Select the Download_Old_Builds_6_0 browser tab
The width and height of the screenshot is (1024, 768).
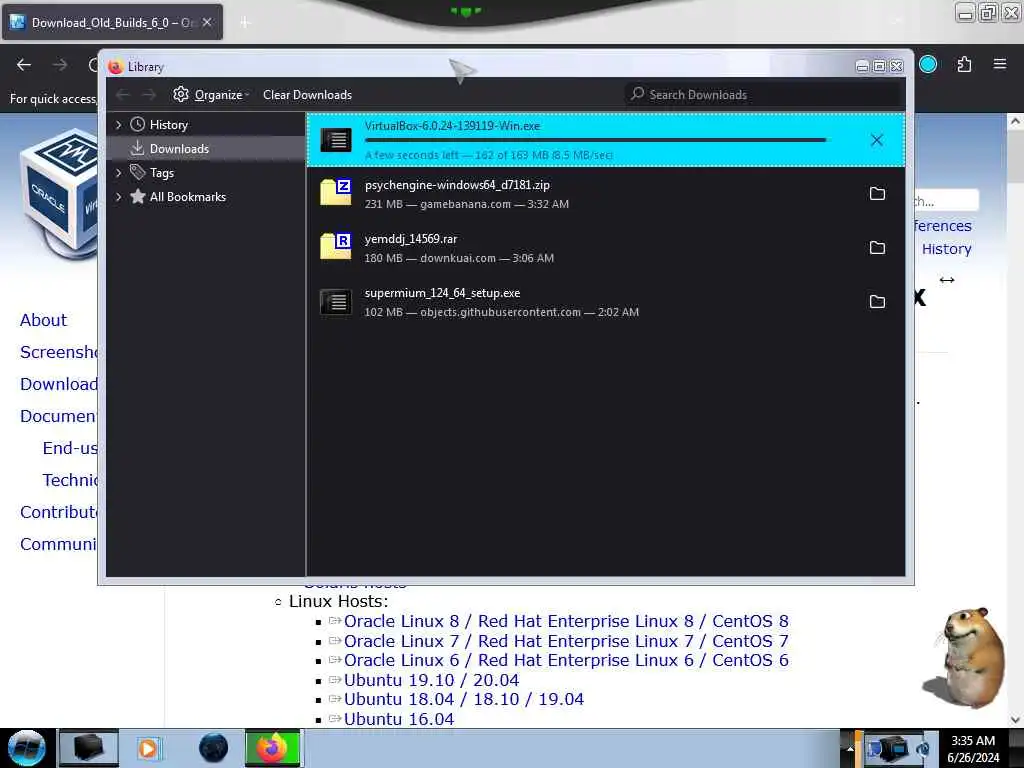click(x=112, y=22)
